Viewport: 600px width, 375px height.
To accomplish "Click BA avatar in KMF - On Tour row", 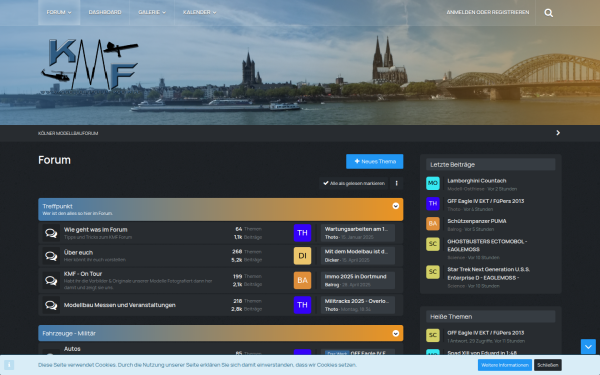I will coord(302,280).
